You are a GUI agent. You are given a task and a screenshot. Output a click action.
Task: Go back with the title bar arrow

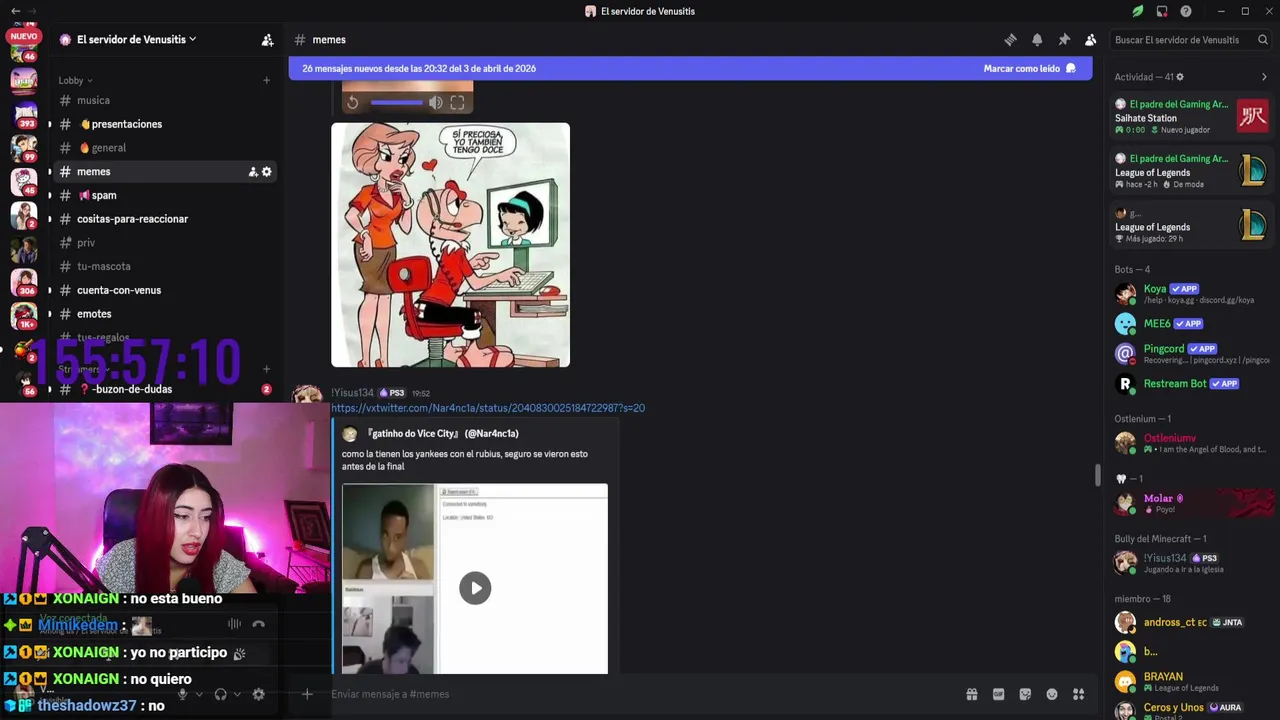pos(15,11)
